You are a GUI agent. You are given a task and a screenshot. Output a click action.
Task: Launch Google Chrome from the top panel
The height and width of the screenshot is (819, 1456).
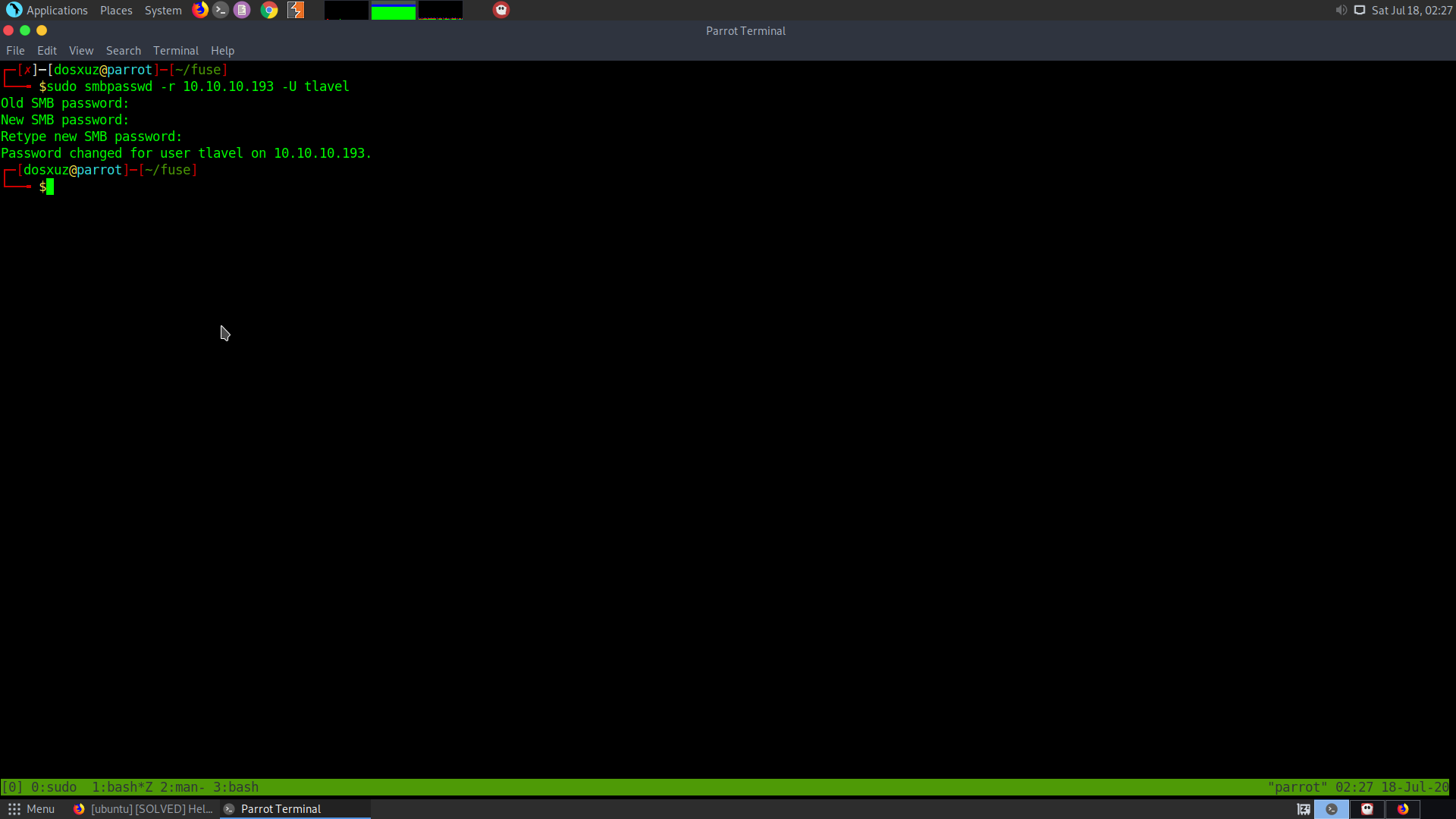(x=269, y=10)
